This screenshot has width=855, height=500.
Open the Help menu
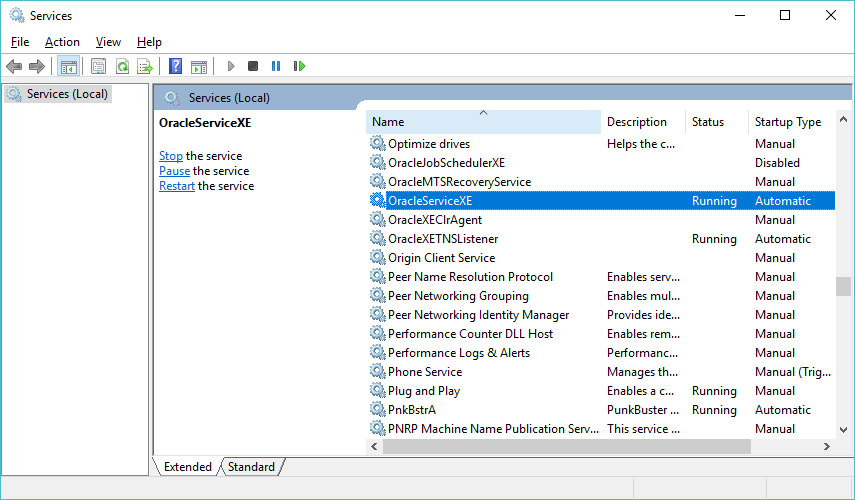(x=149, y=42)
